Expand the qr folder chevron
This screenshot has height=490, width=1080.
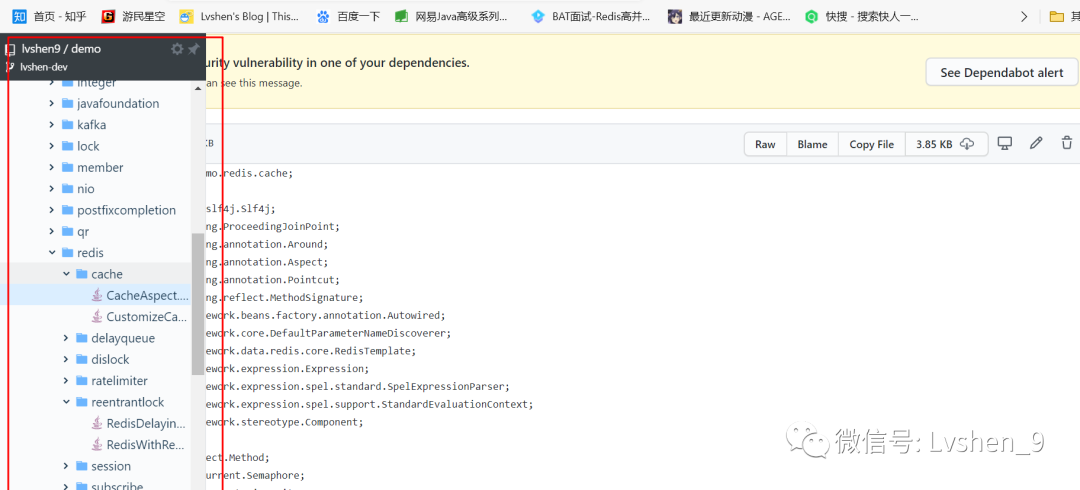(x=52, y=232)
